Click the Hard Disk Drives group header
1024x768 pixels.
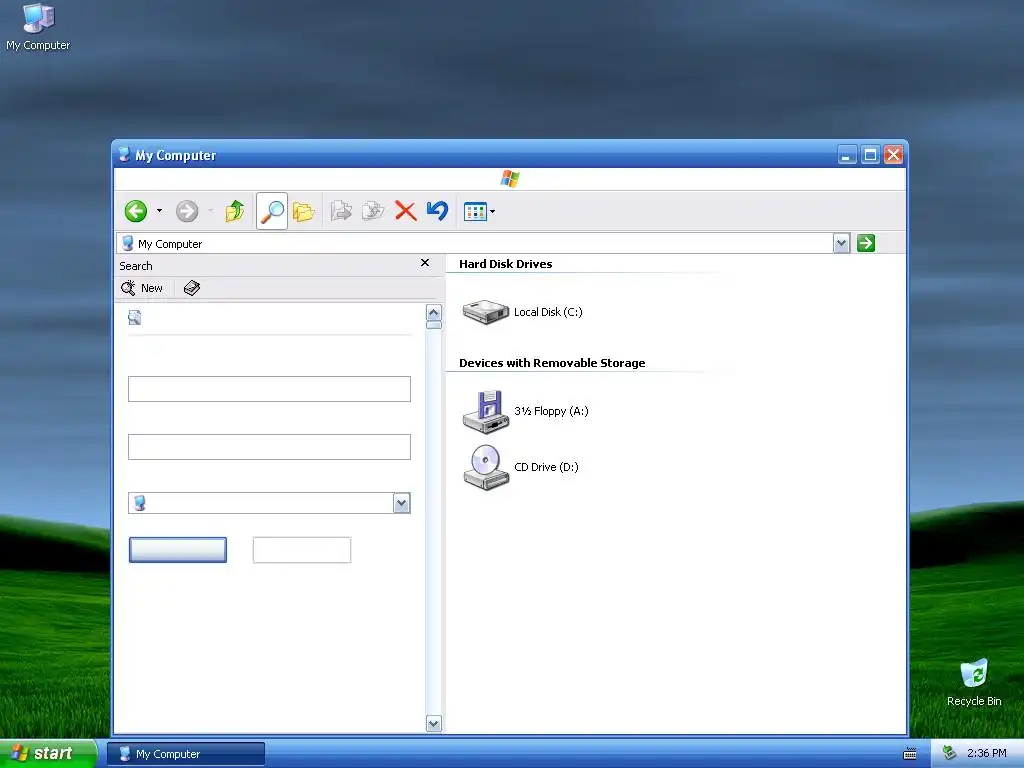point(505,264)
